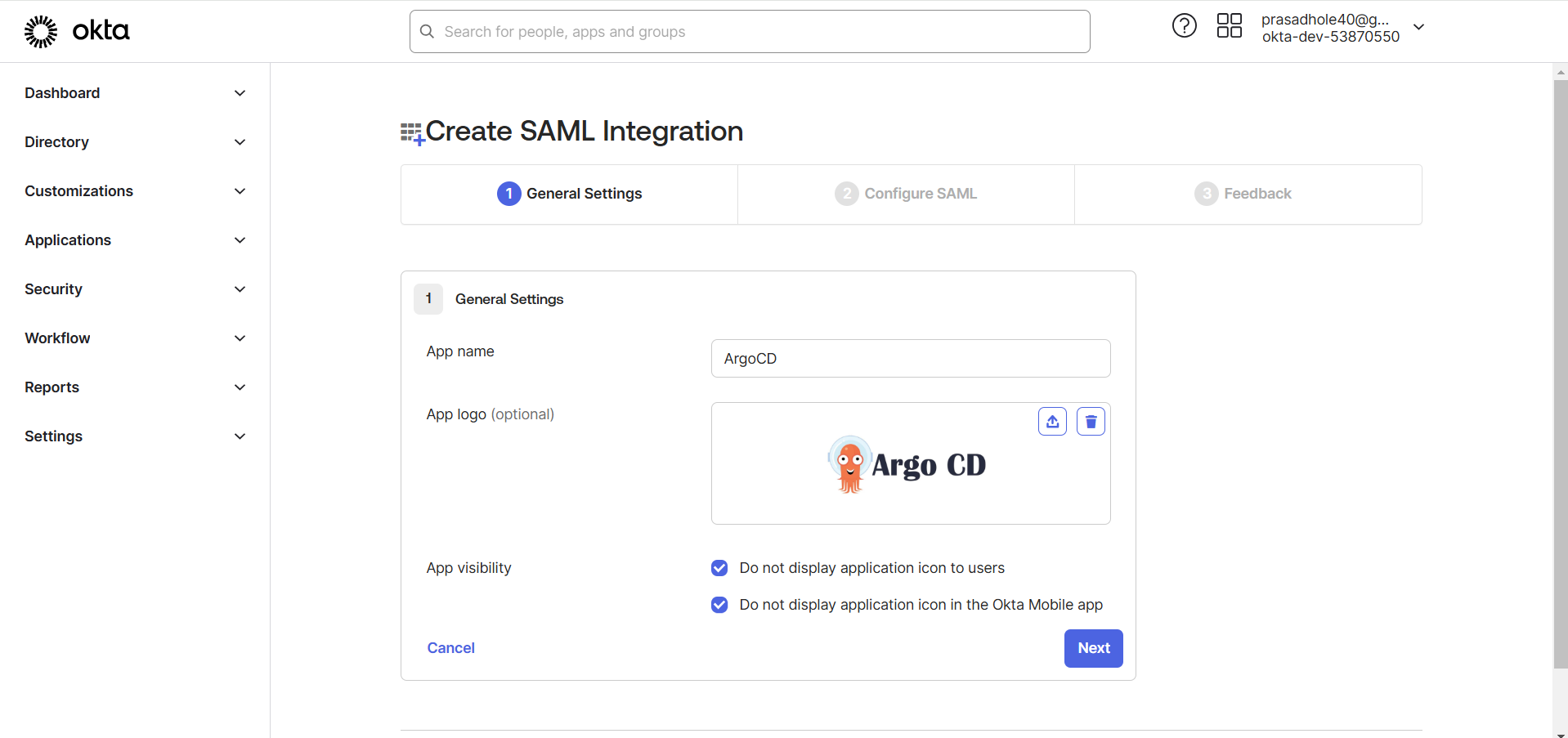Open Applications in the sidebar menu
1568x738 pixels.
click(68, 239)
